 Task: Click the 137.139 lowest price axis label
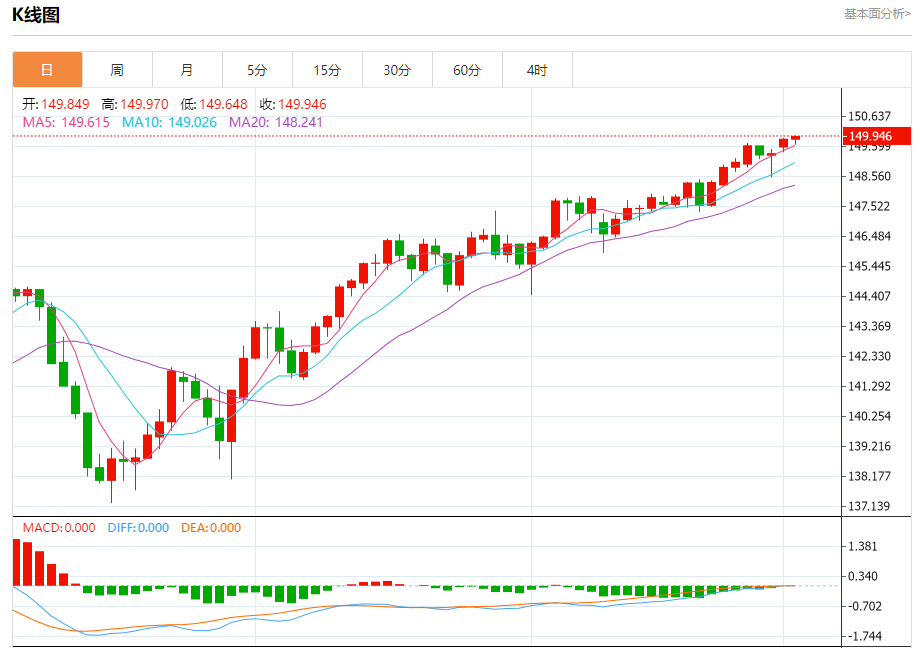(869, 506)
